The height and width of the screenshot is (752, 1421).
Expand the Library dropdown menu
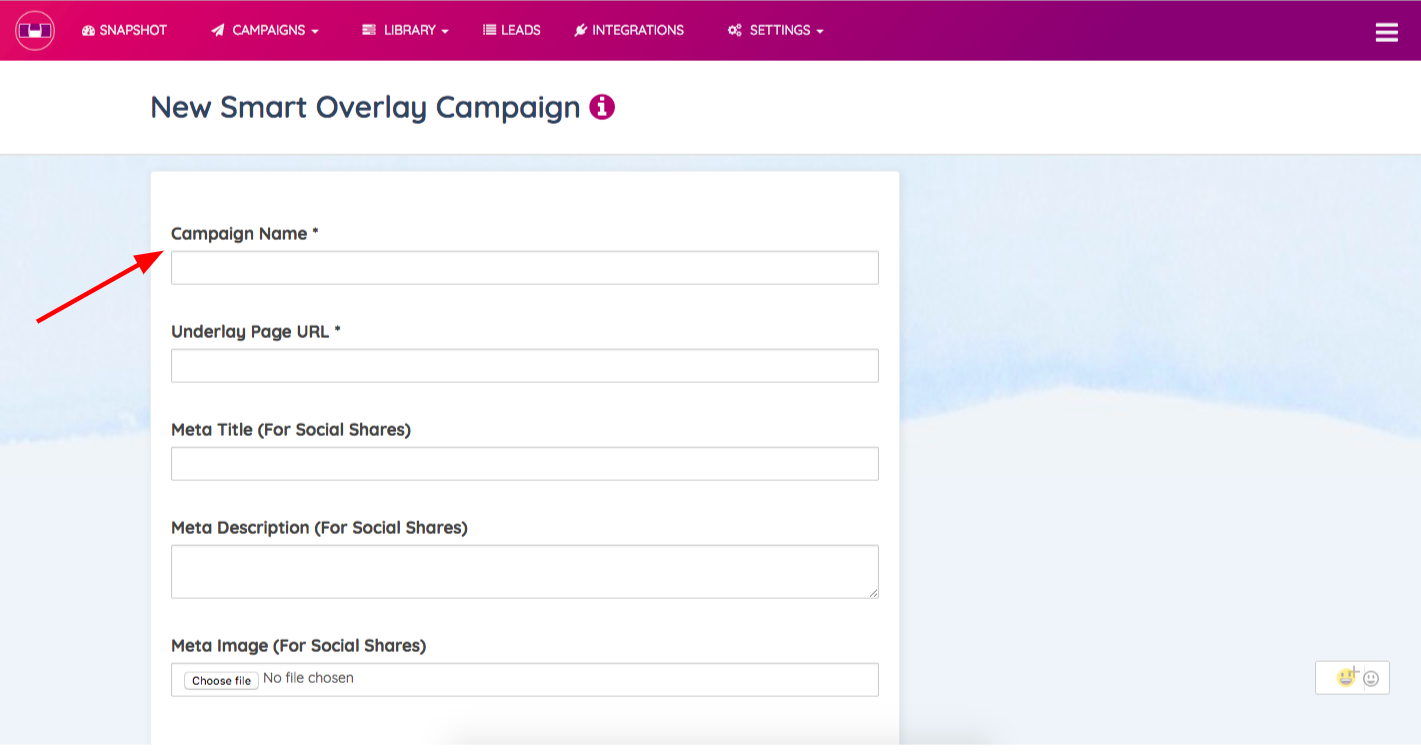tap(405, 30)
